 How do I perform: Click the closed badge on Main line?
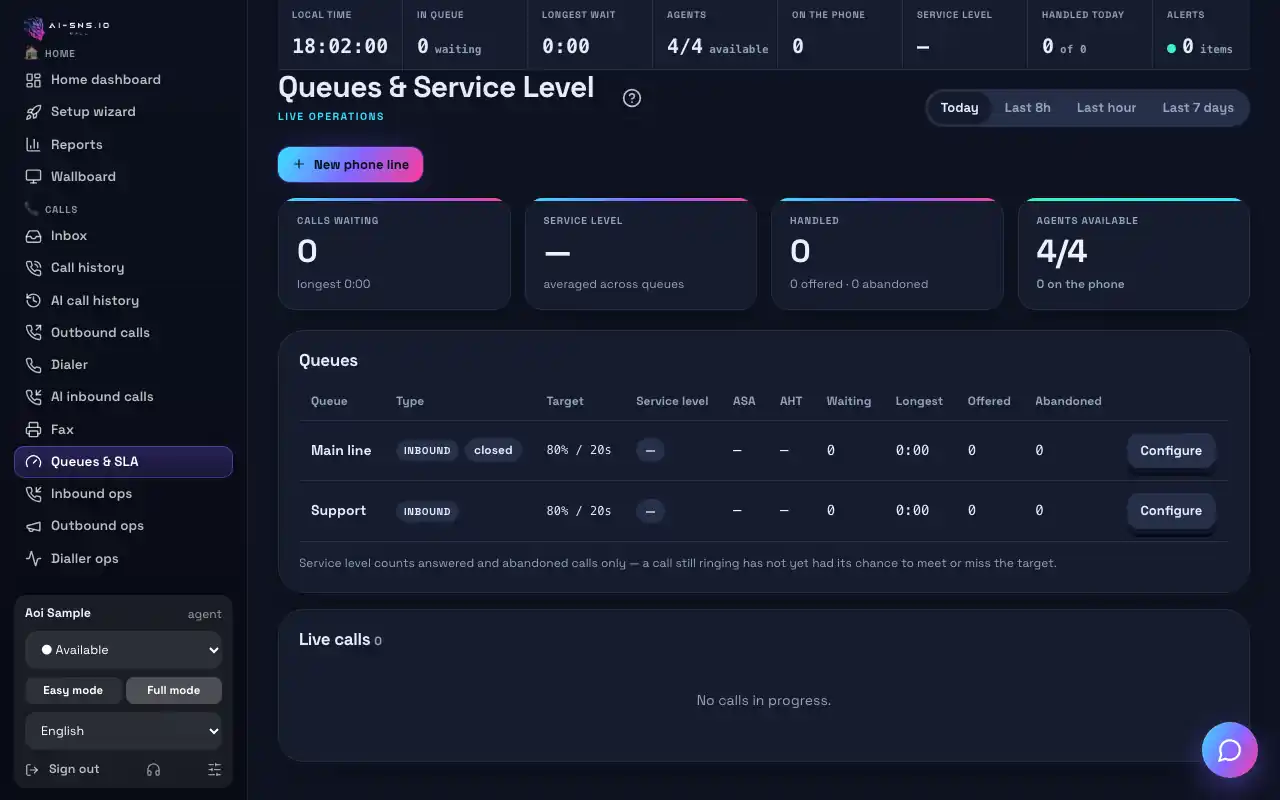(x=493, y=451)
